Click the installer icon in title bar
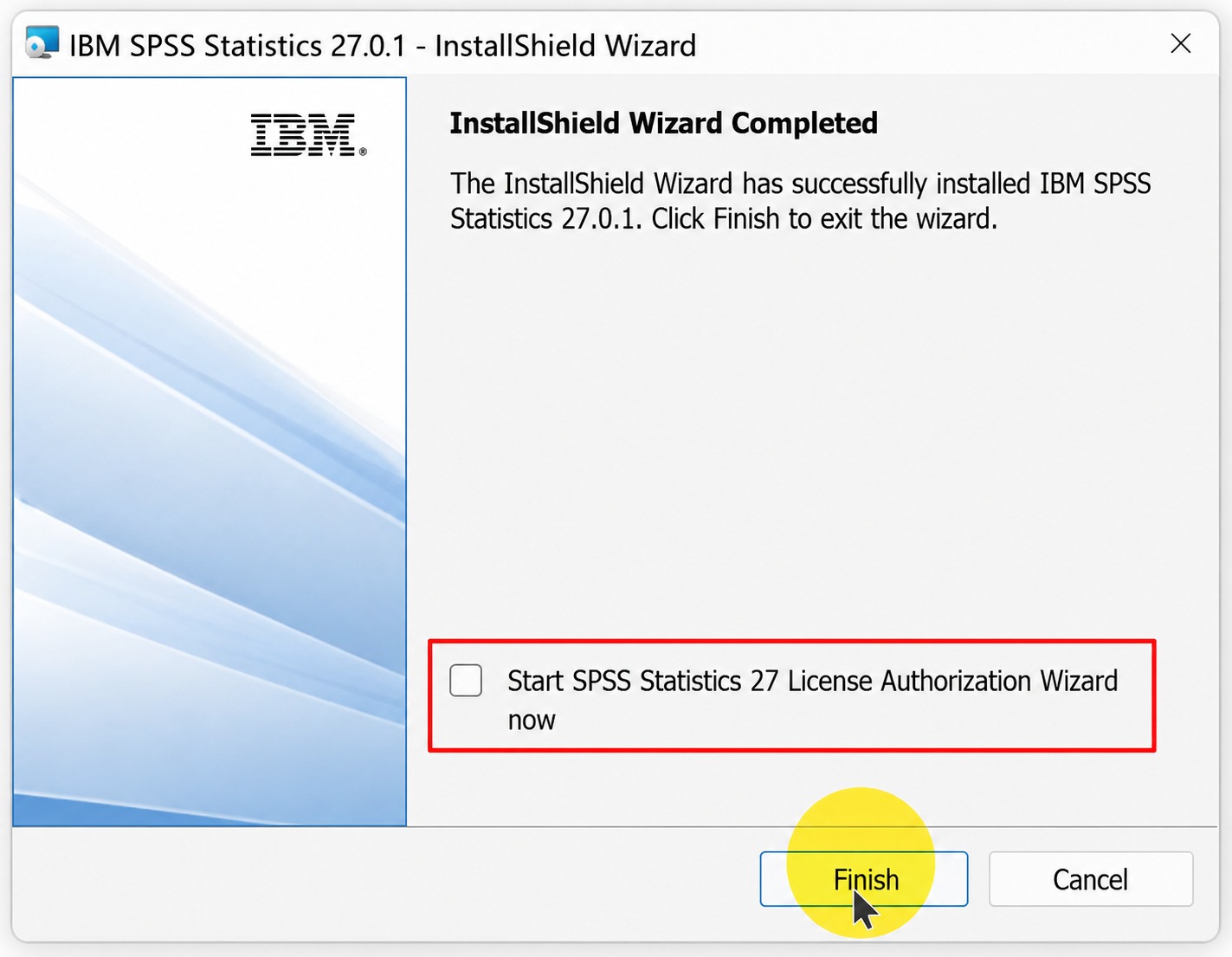Screen dimensions: 1232x957 (42, 42)
